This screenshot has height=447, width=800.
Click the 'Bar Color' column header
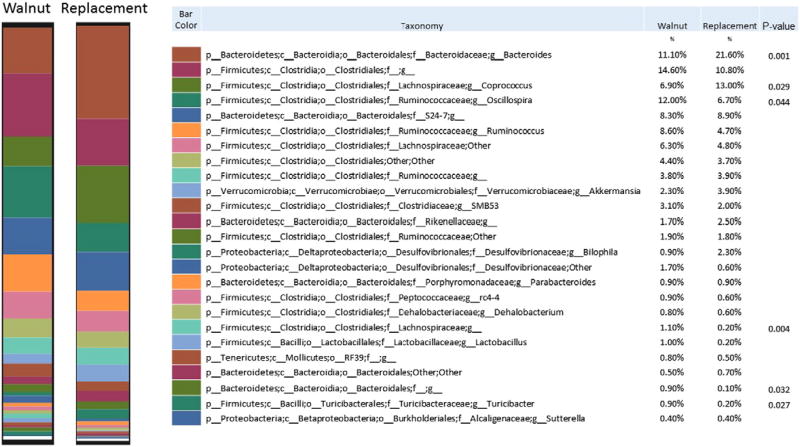click(186, 20)
